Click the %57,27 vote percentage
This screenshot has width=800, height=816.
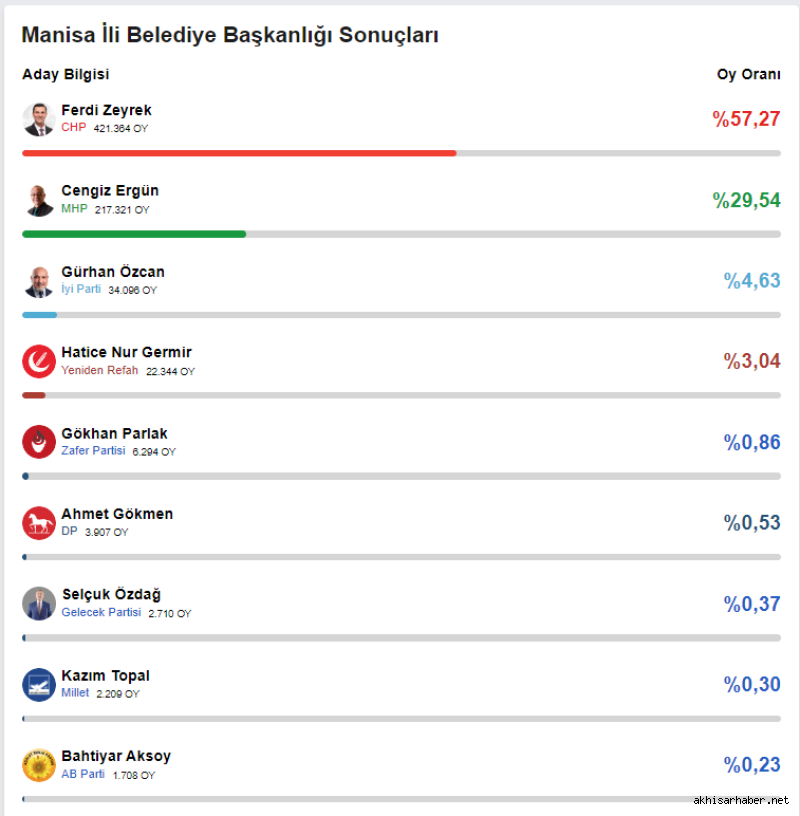tap(746, 119)
